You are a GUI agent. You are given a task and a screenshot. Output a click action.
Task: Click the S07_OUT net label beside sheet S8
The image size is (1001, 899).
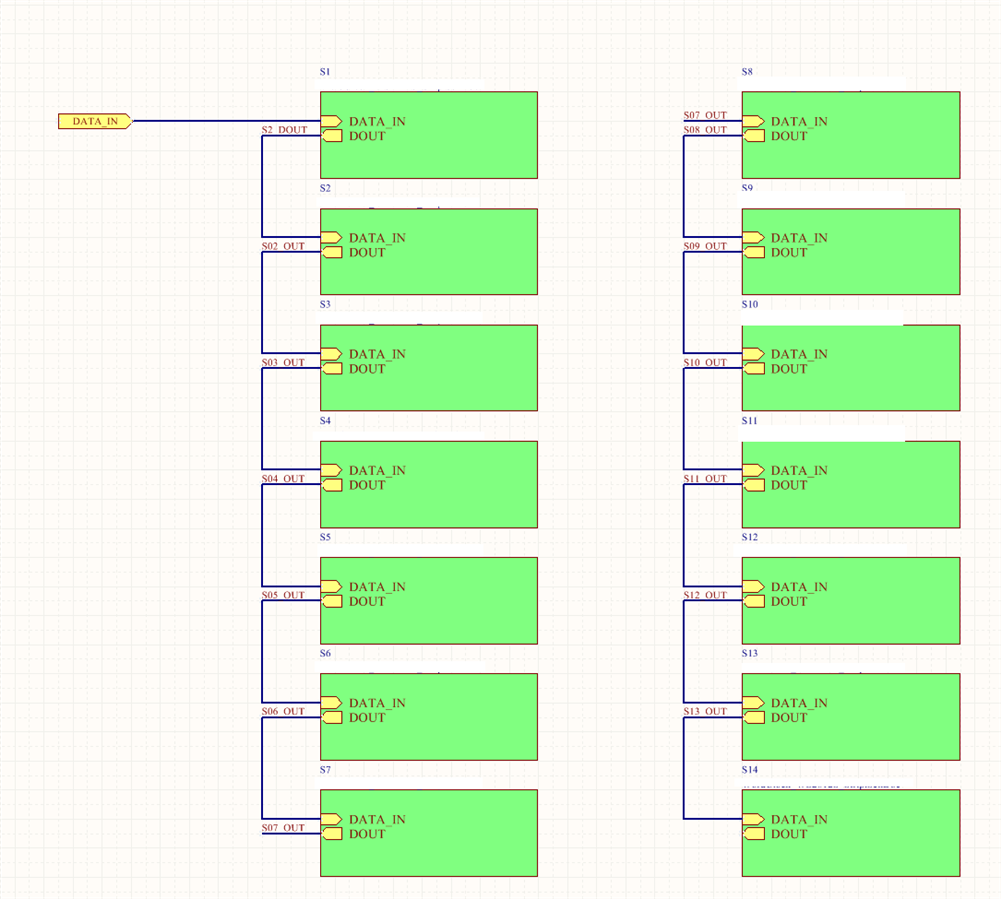705,115
